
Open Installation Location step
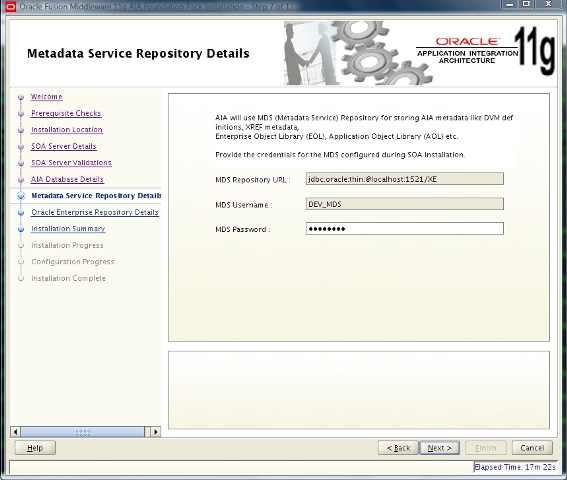(x=67, y=129)
